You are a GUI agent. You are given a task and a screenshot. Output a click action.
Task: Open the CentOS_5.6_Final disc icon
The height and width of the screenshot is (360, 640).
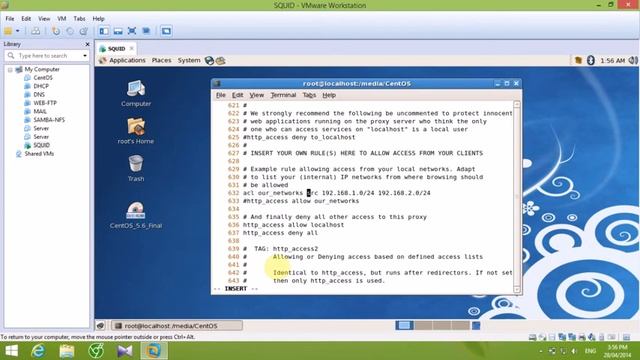pos(136,215)
